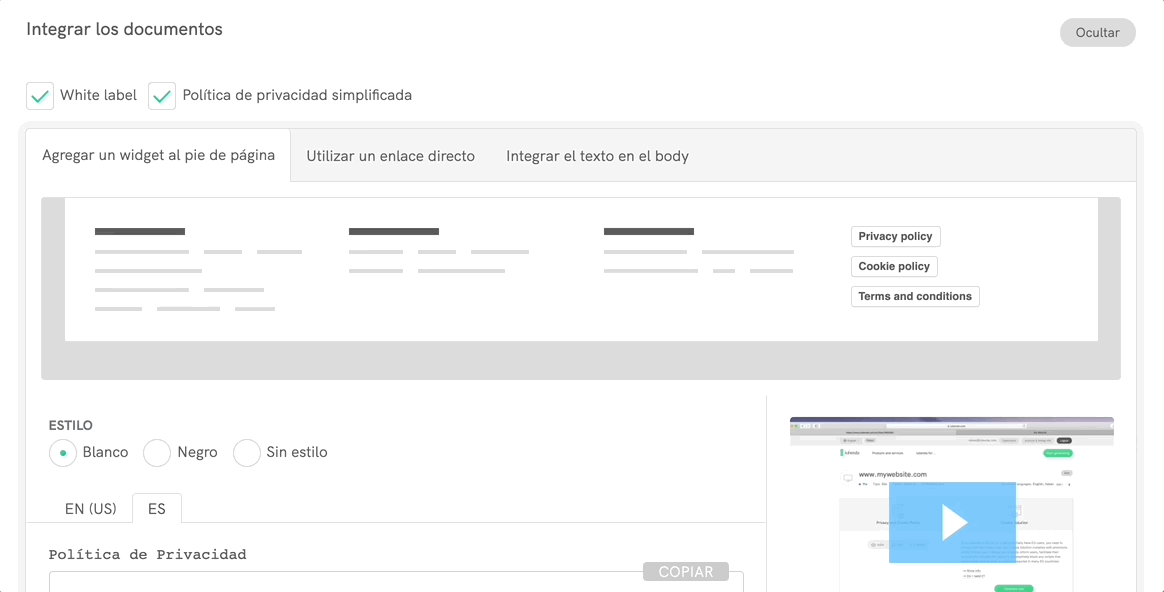This screenshot has width=1164, height=592.
Task: Go to Integrar el texto en el body tab
Action: click(597, 156)
